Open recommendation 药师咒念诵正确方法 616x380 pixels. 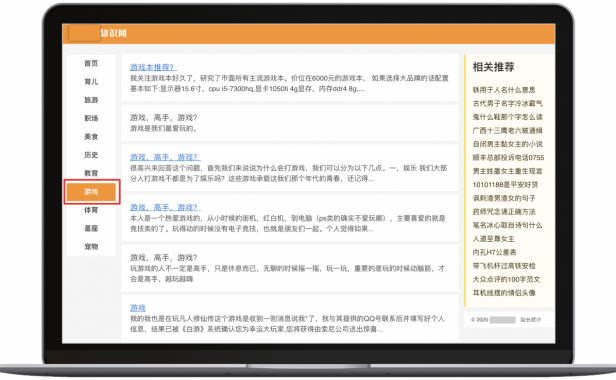click(x=504, y=212)
